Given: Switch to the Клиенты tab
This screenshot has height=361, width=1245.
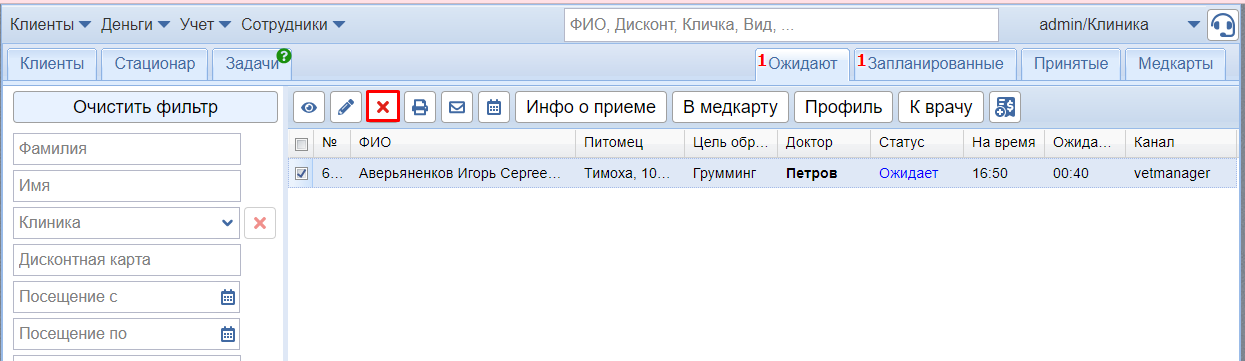Looking at the screenshot, I should [x=52, y=64].
